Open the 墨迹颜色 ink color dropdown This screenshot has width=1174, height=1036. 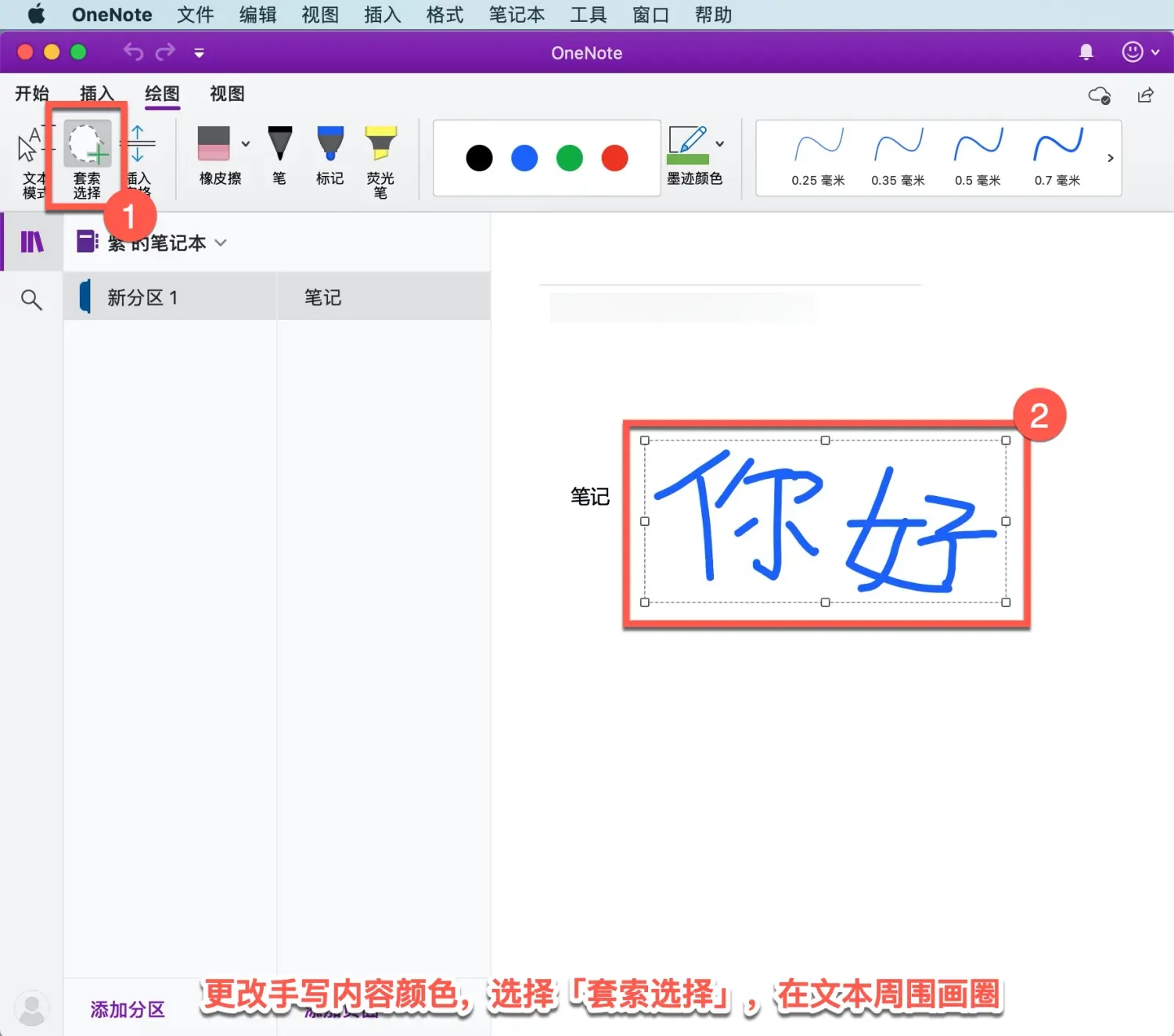click(718, 145)
